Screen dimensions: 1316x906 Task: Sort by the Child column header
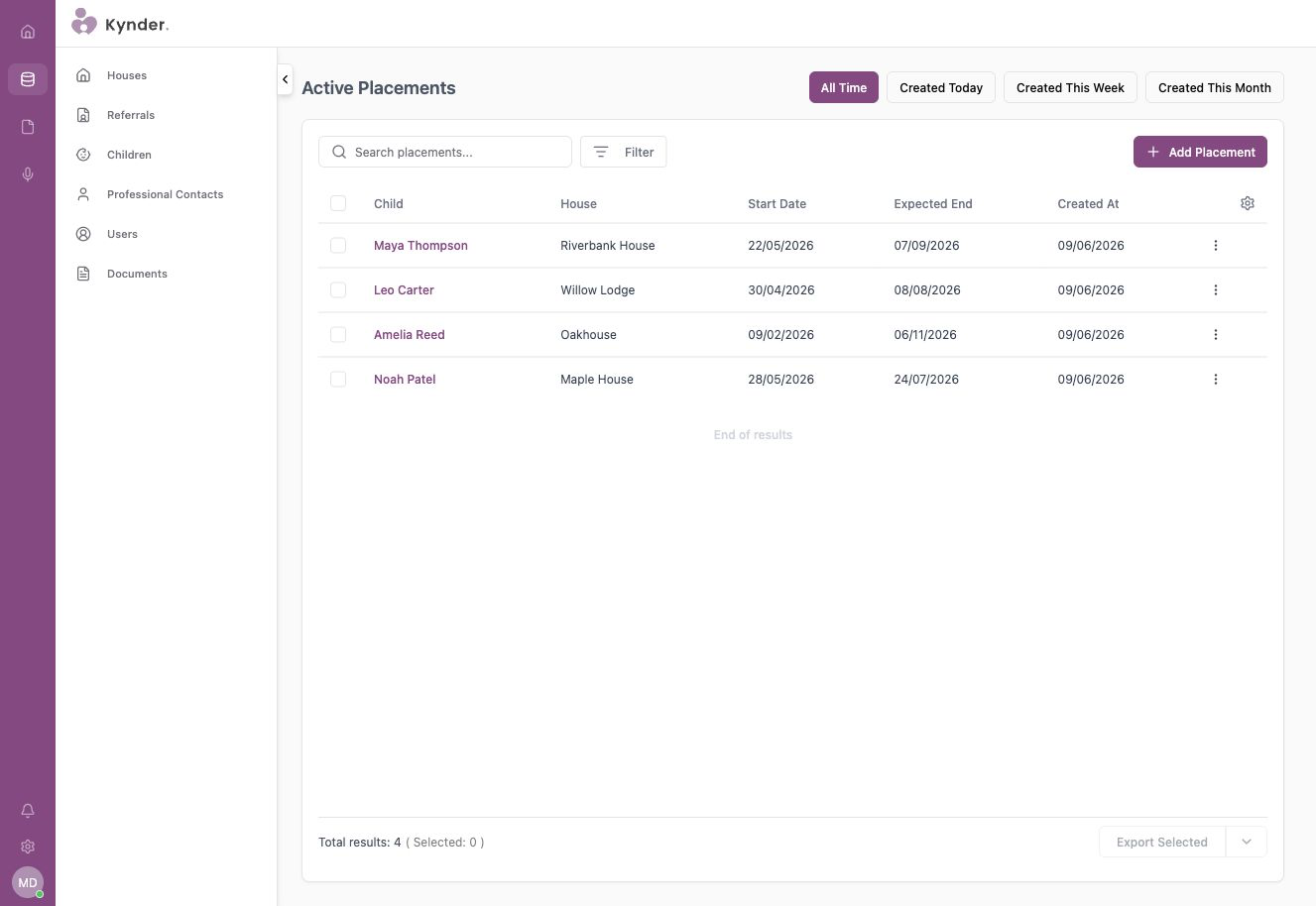[x=388, y=203]
